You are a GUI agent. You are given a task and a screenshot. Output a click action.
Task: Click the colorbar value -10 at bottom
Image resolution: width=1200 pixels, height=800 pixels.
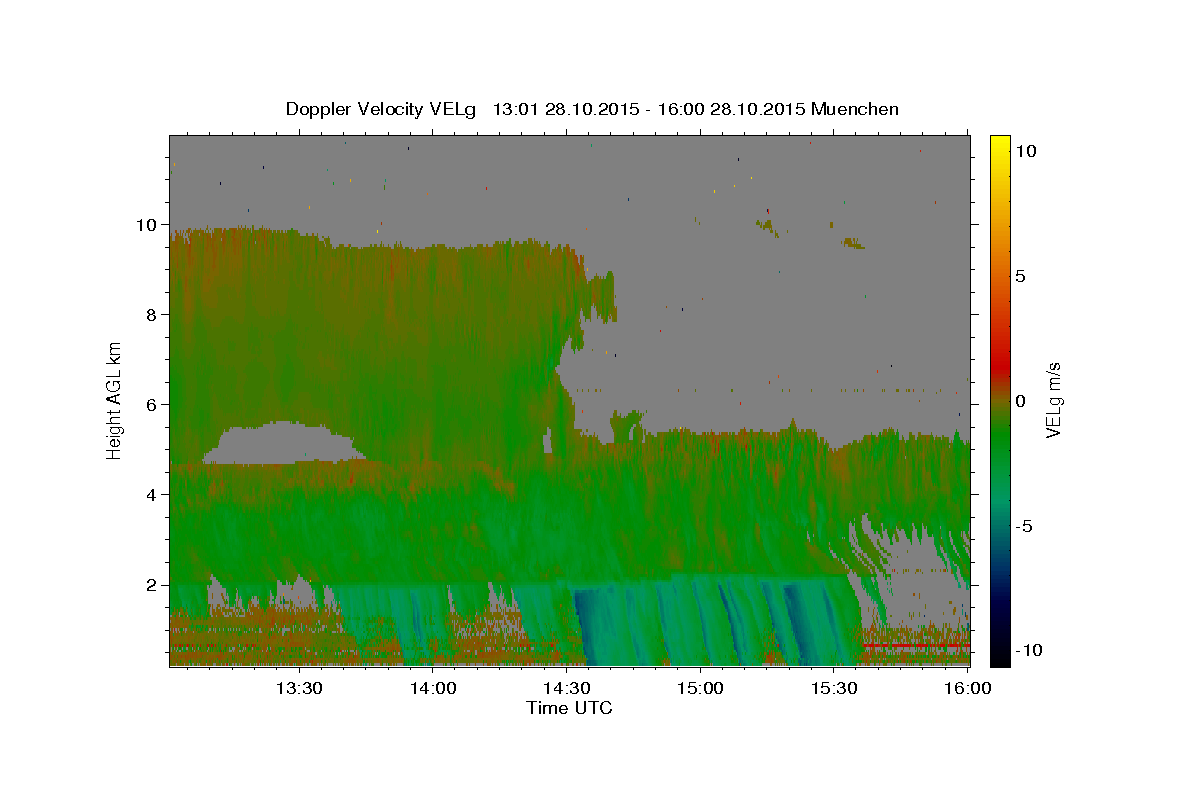tap(1027, 651)
